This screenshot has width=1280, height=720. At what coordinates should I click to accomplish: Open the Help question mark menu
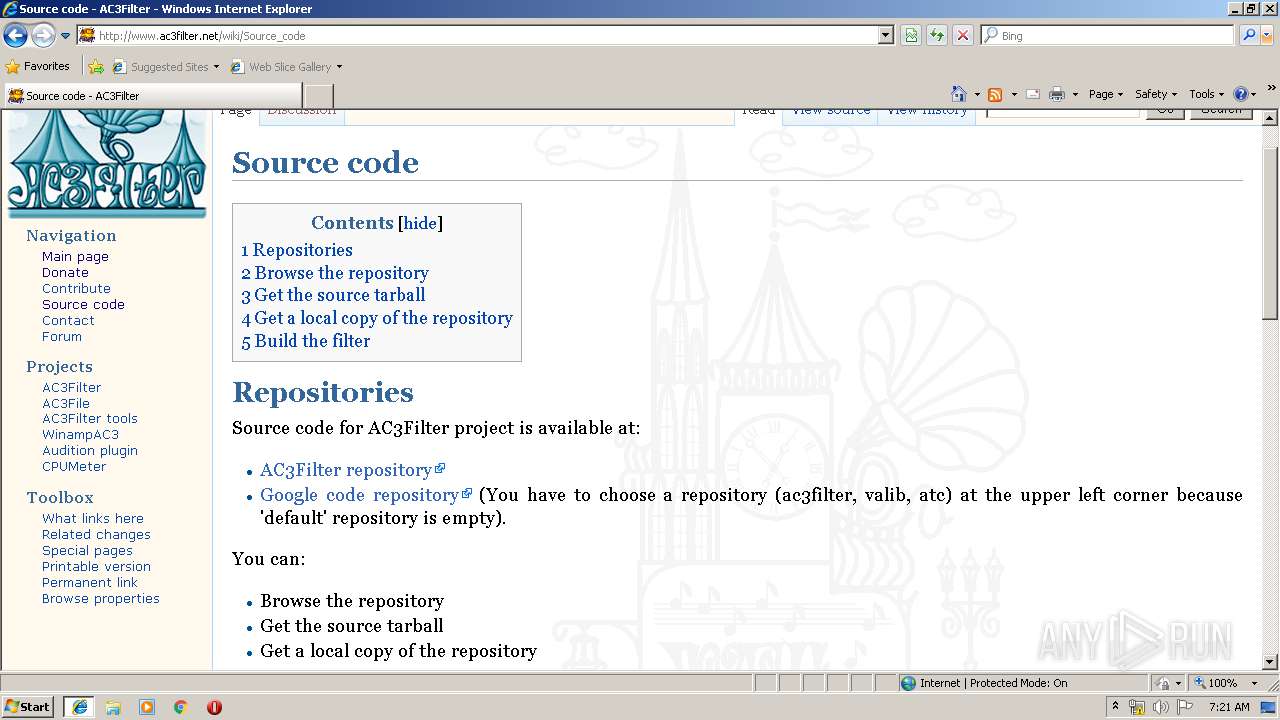tap(1245, 94)
